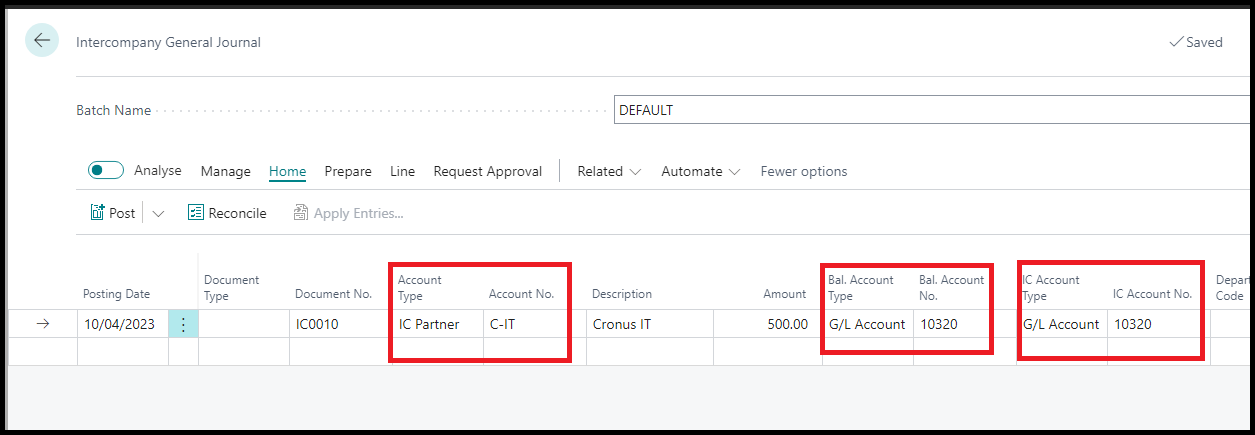Click the back arrow button

pos(41,41)
